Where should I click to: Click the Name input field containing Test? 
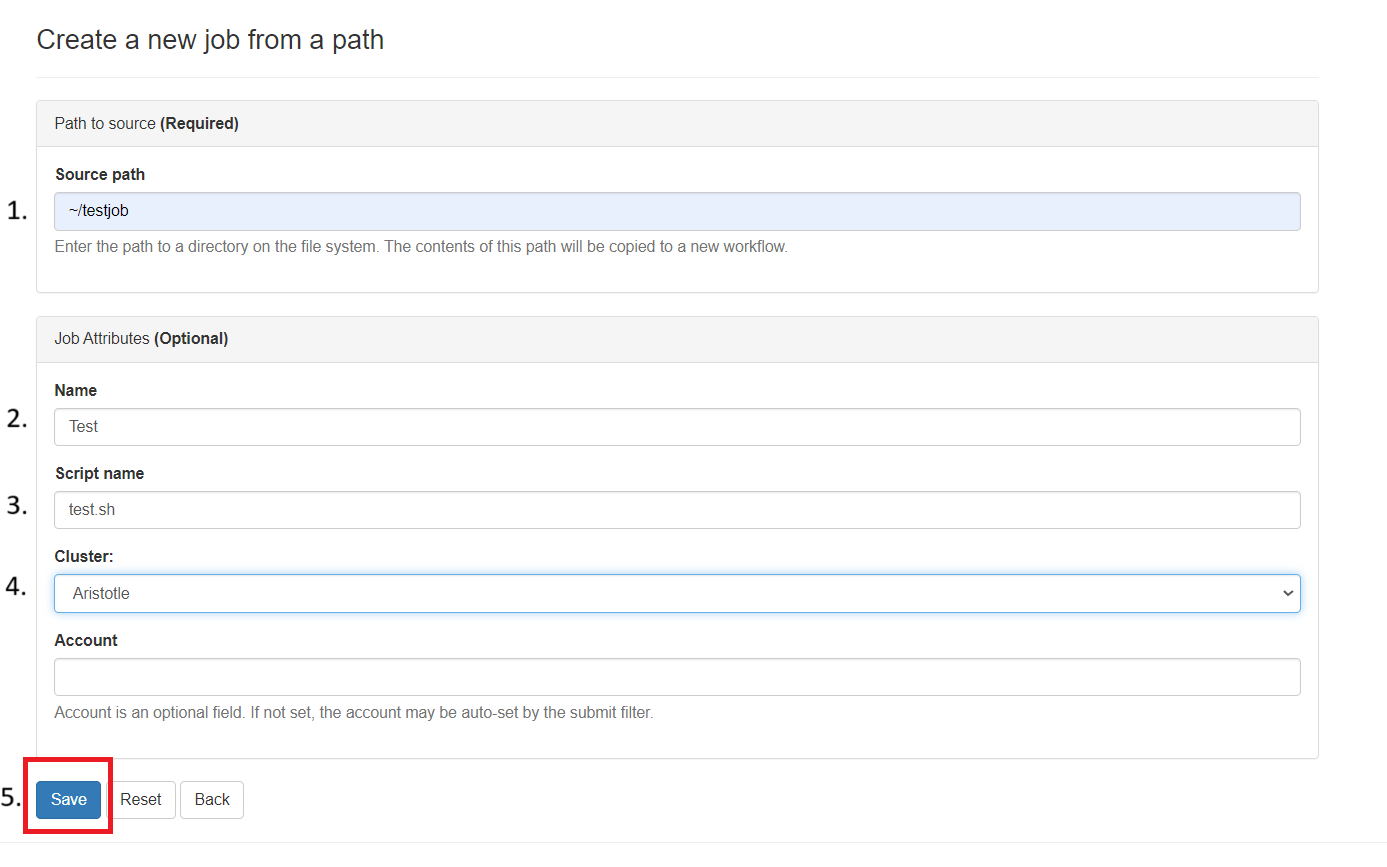[x=677, y=427]
